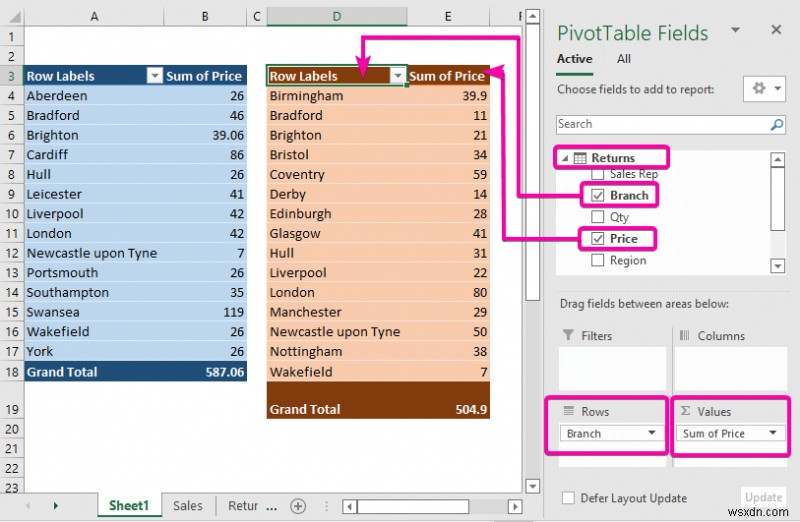Open the Returns sheet tab
Viewport: 800px width, 522px height.
point(243,506)
